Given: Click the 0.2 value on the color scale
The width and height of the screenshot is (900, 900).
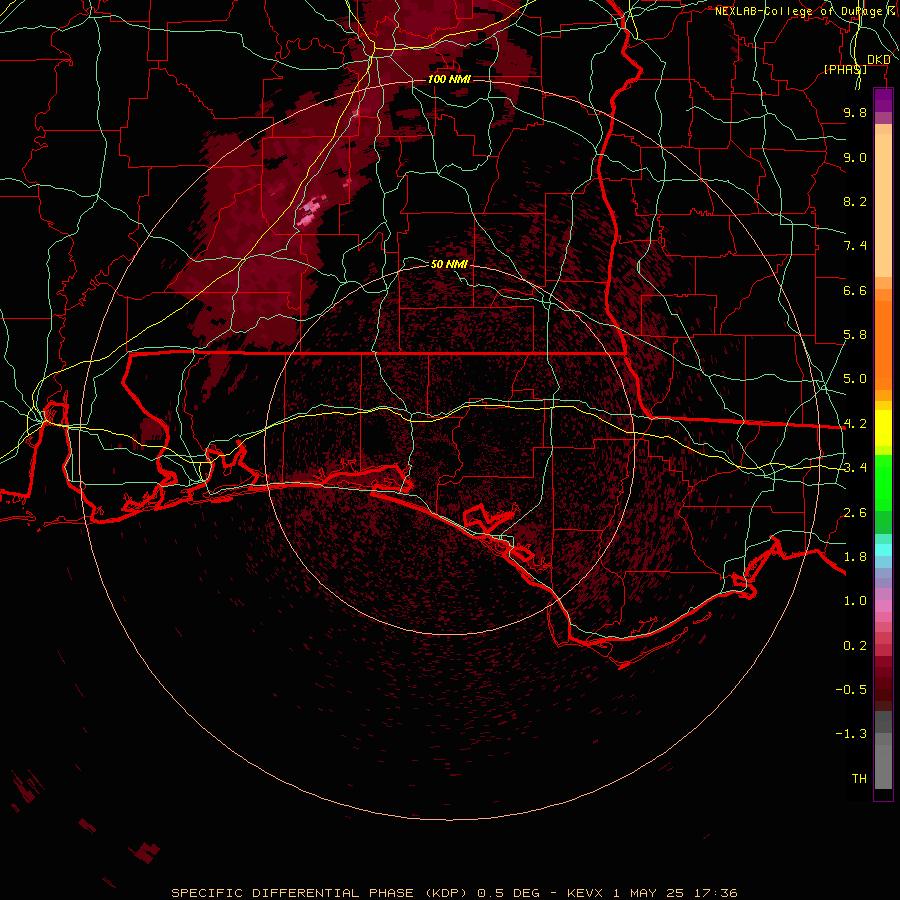Looking at the screenshot, I should 855,646.
